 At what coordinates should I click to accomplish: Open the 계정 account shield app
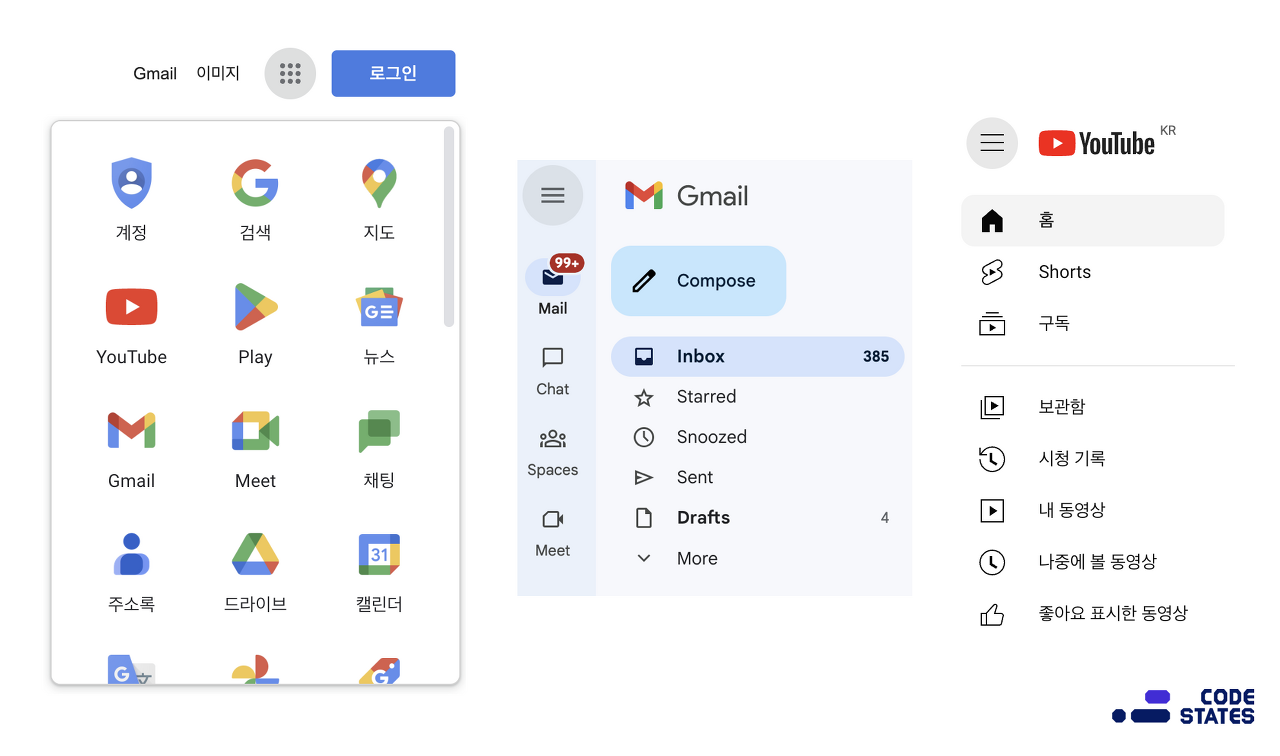tap(131, 199)
